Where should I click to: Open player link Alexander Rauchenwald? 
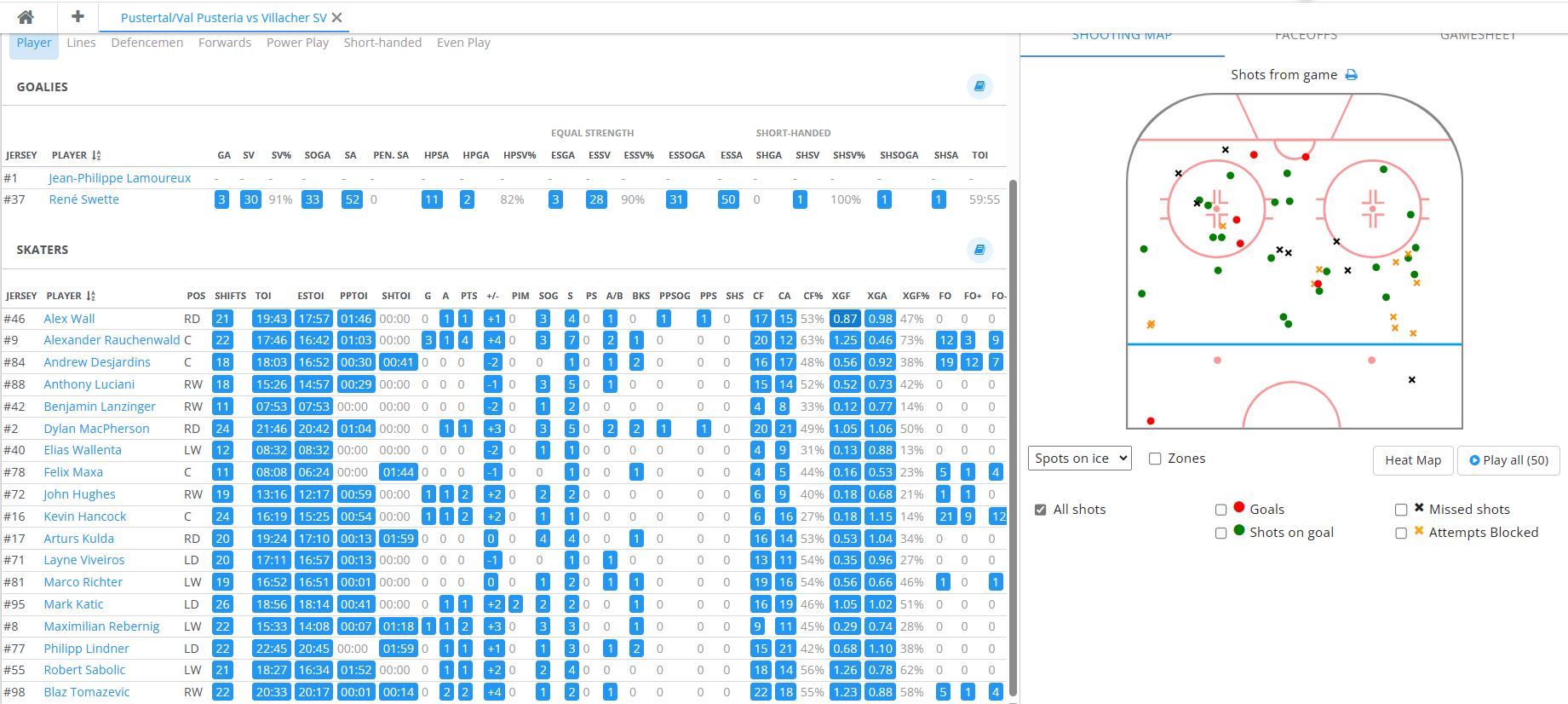[112, 340]
